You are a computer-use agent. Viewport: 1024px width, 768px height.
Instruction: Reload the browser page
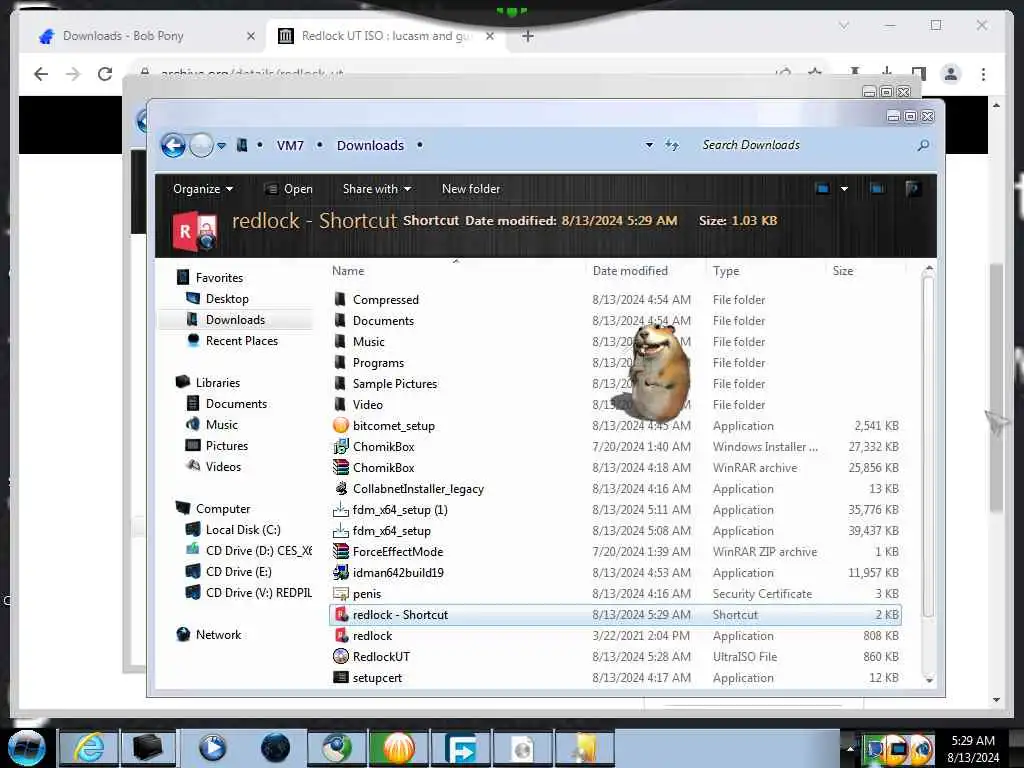coord(104,74)
